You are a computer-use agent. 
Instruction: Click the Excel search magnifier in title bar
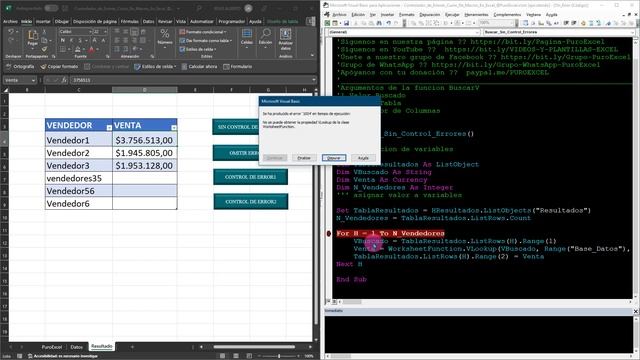click(199, 8)
